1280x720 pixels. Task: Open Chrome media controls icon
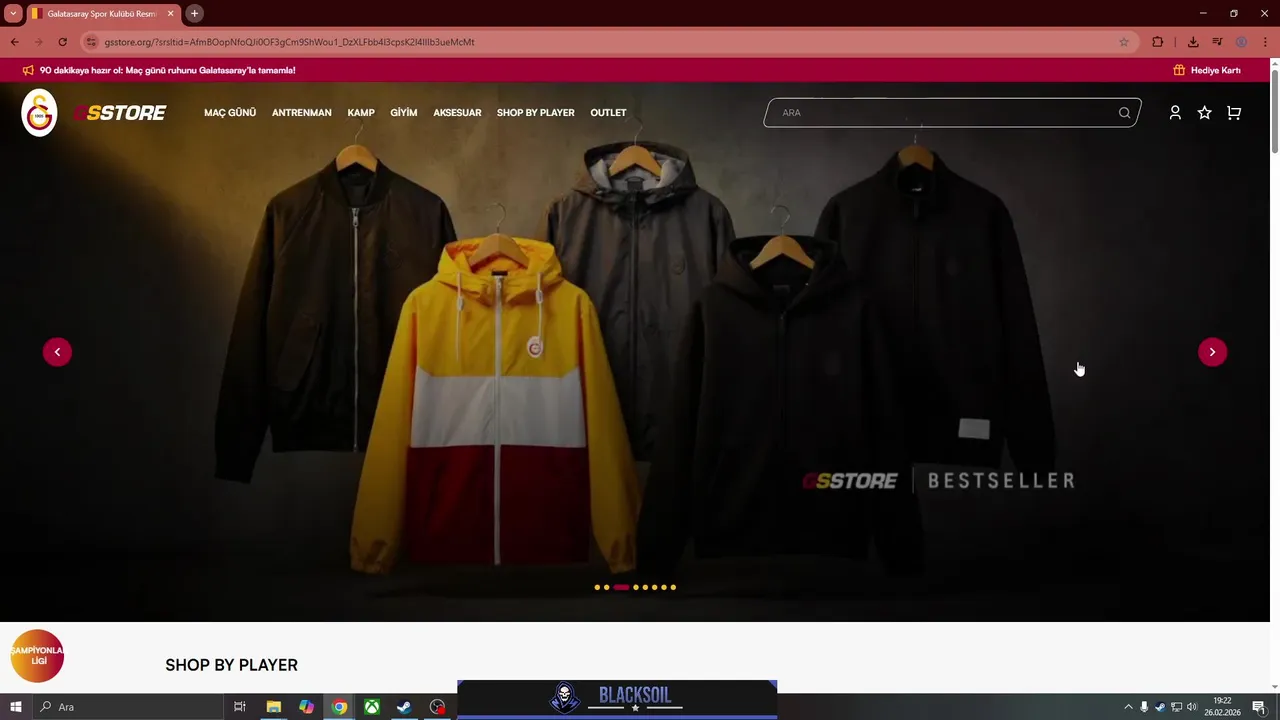(1217, 42)
